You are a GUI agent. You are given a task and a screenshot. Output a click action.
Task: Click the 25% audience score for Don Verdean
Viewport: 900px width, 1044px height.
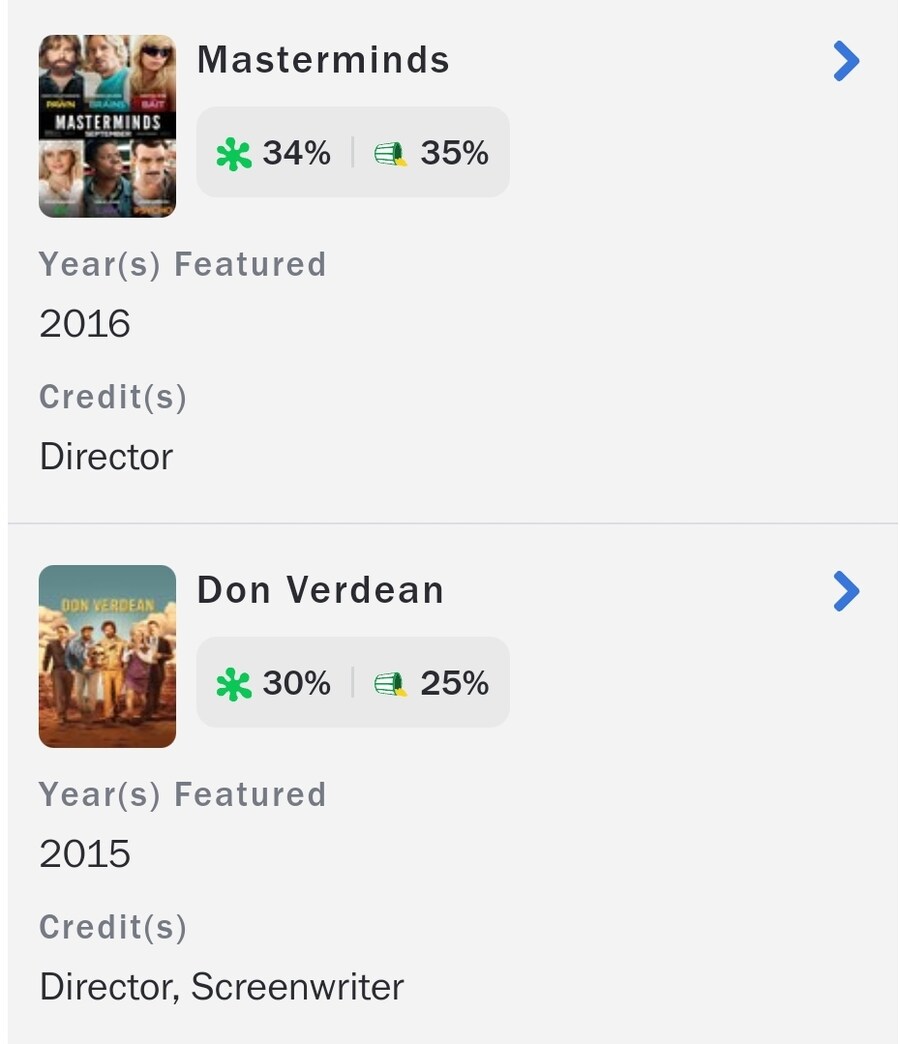pyautogui.click(x=454, y=683)
